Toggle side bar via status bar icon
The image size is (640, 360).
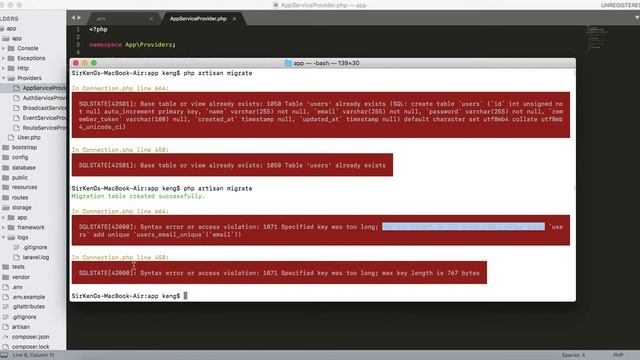tap(4, 355)
